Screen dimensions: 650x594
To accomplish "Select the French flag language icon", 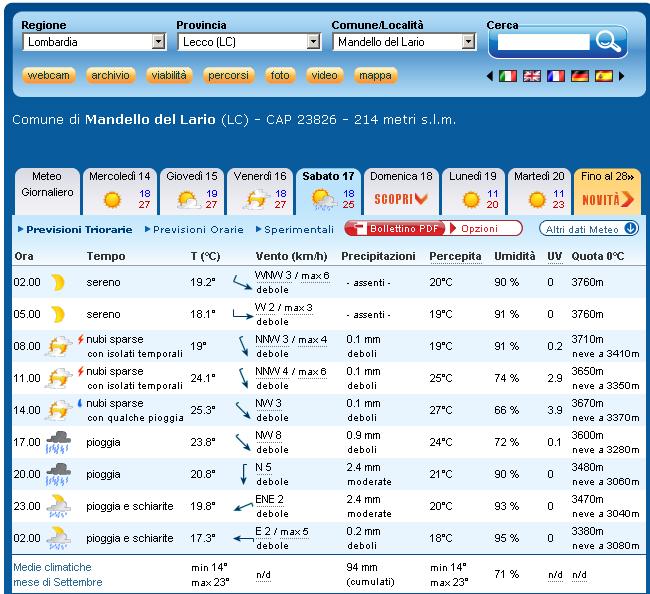I will (555, 76).
